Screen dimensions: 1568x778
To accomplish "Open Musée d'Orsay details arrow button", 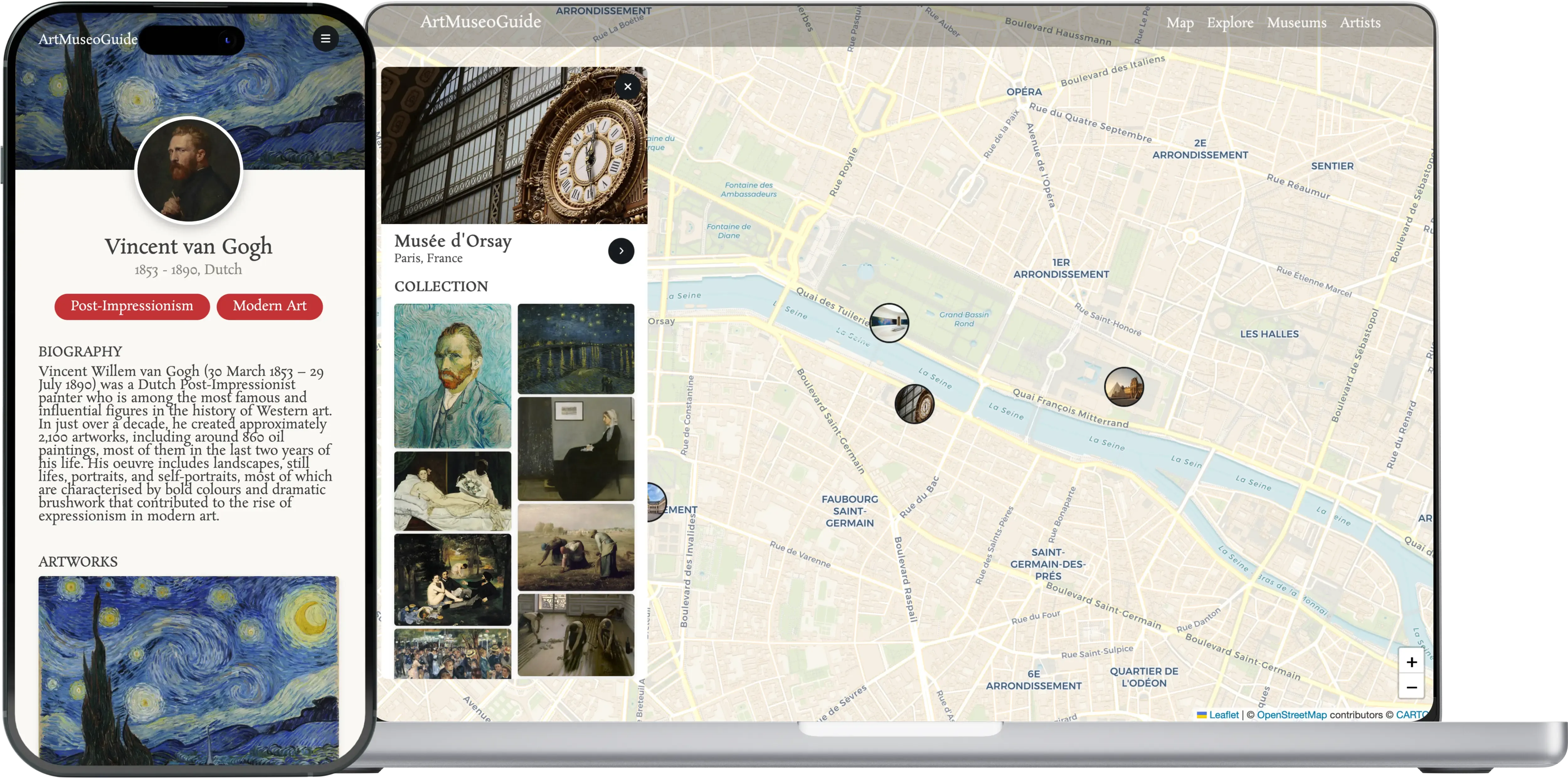I will (621, 251).
